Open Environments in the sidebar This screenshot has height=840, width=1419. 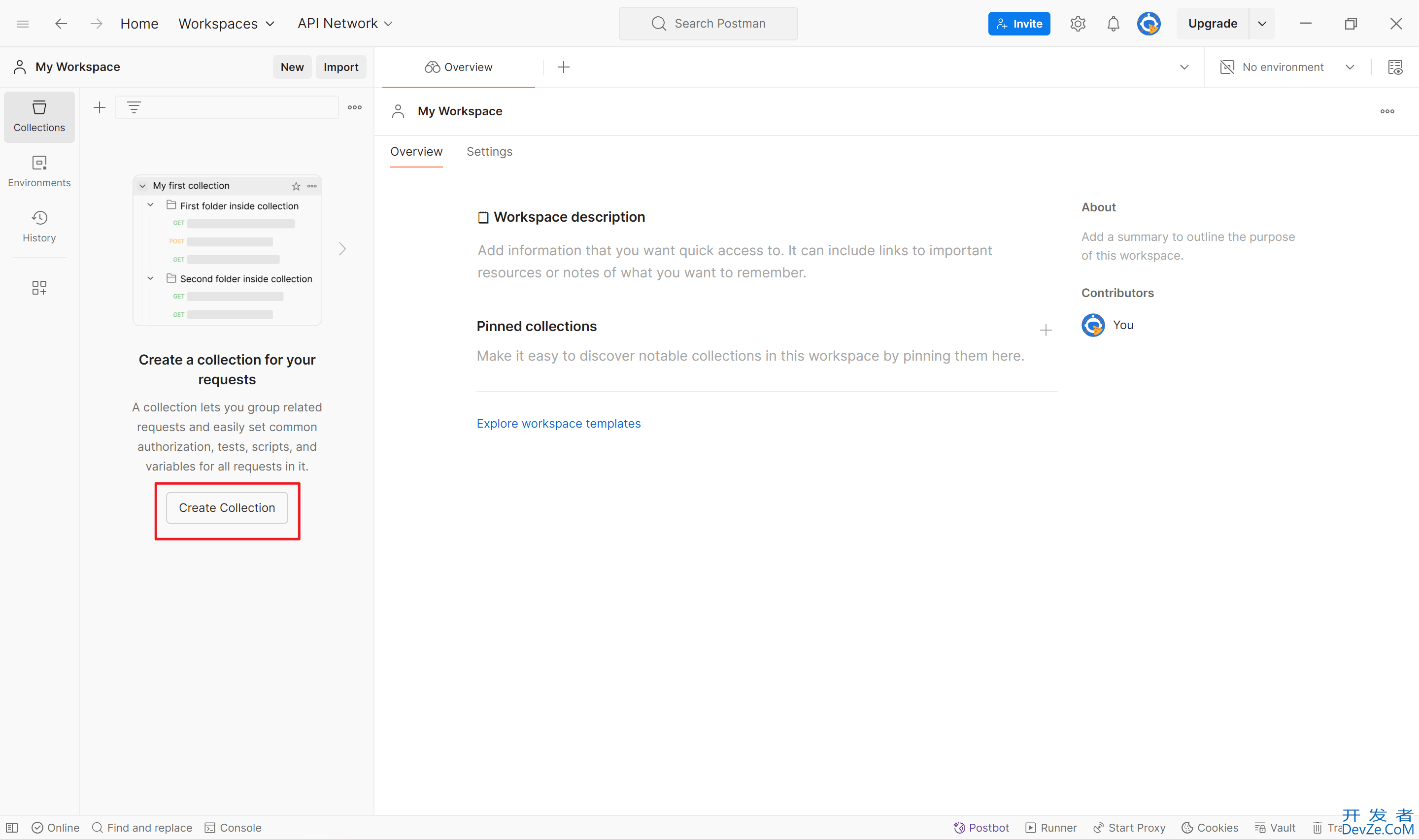coord(39,171)
